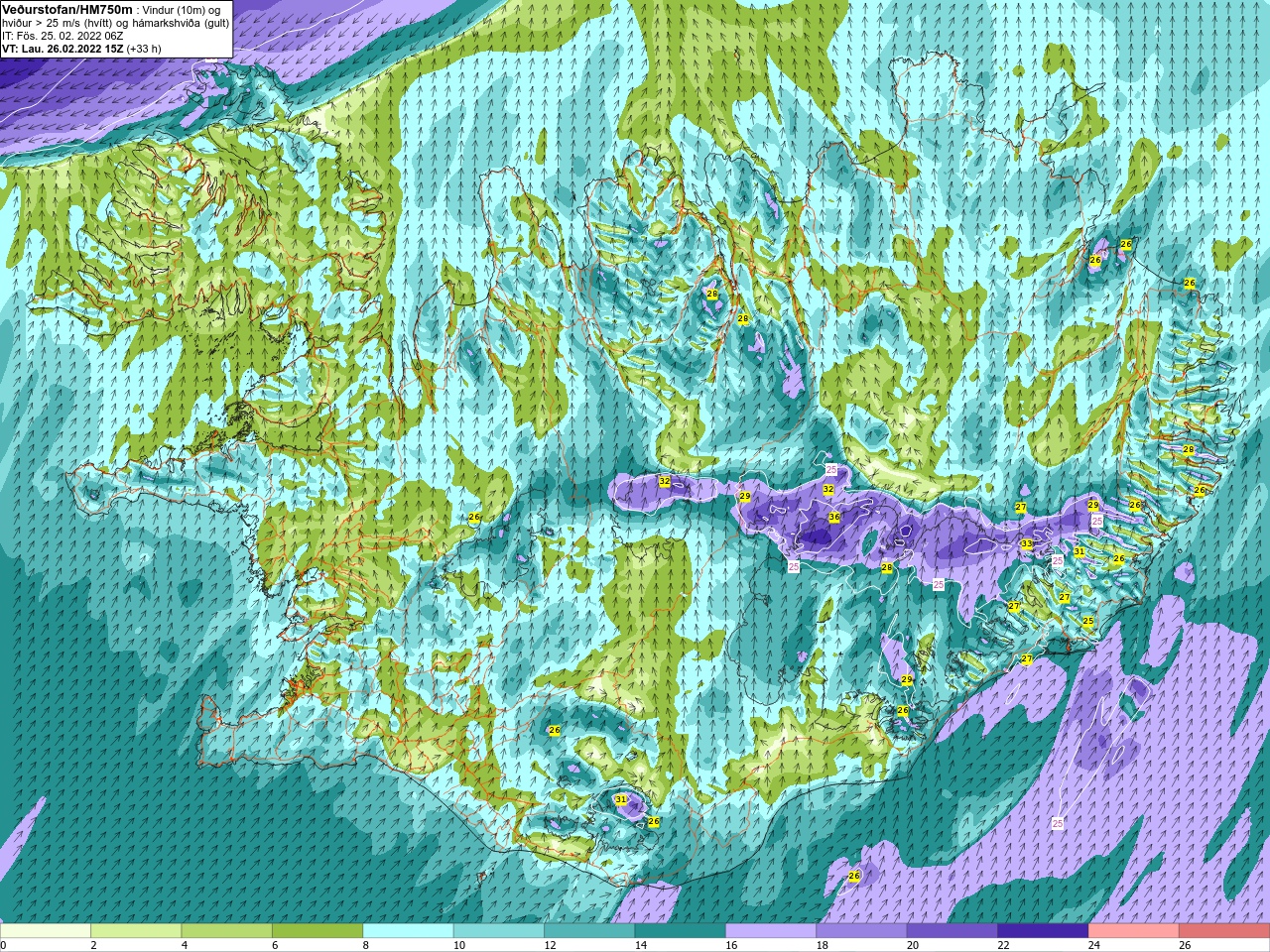Click the legend scale number '12'

[550, 946]
